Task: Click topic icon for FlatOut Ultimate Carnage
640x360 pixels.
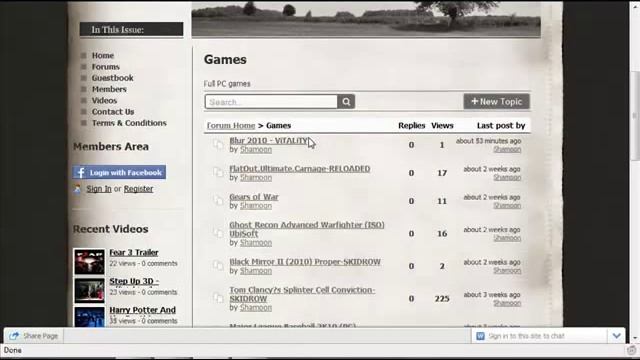Action: [218, 173]
